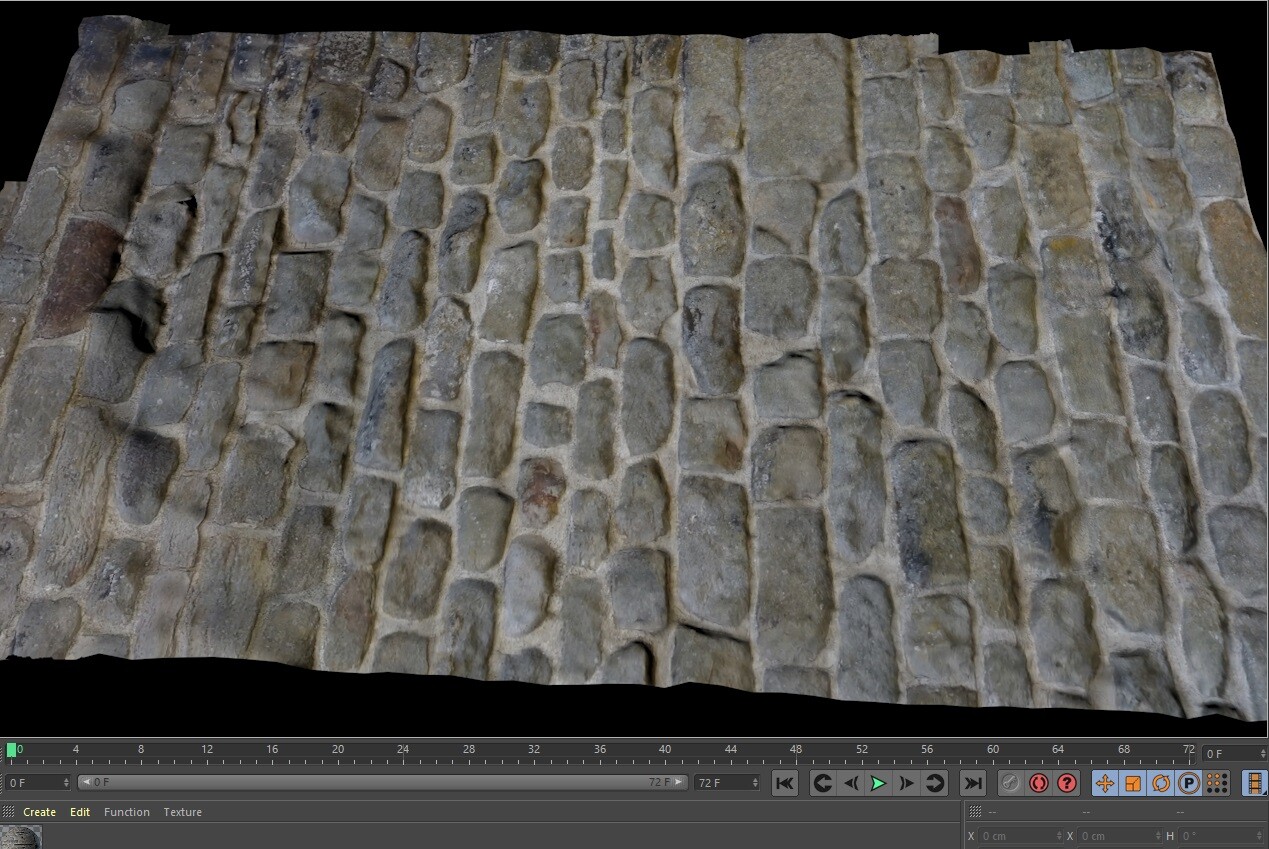The width and height of the screenshot is (1269, 849).
Task: Jump to the animation start frame
Action: [786, 784]
